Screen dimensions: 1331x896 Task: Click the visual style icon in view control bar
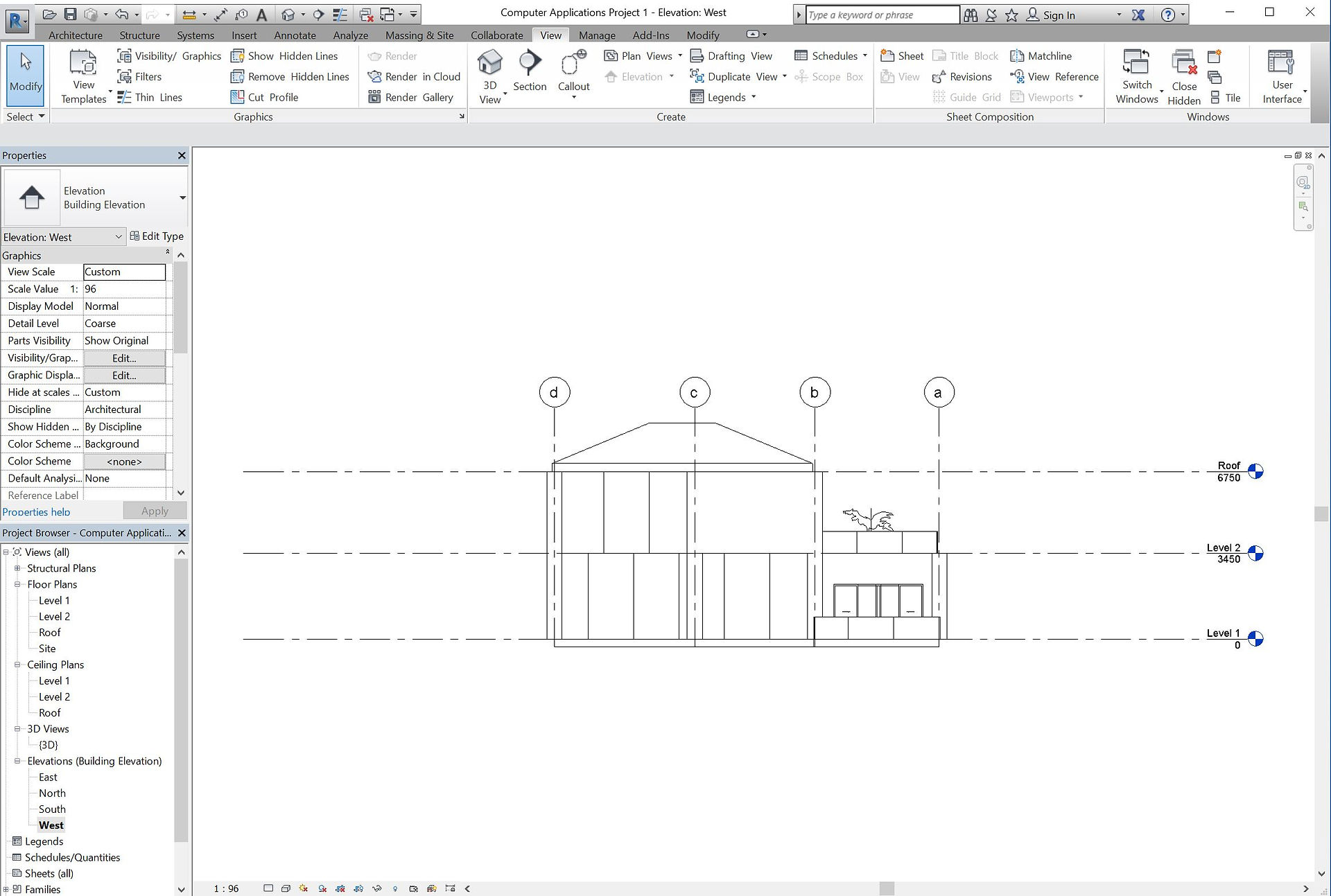[286, 888]
